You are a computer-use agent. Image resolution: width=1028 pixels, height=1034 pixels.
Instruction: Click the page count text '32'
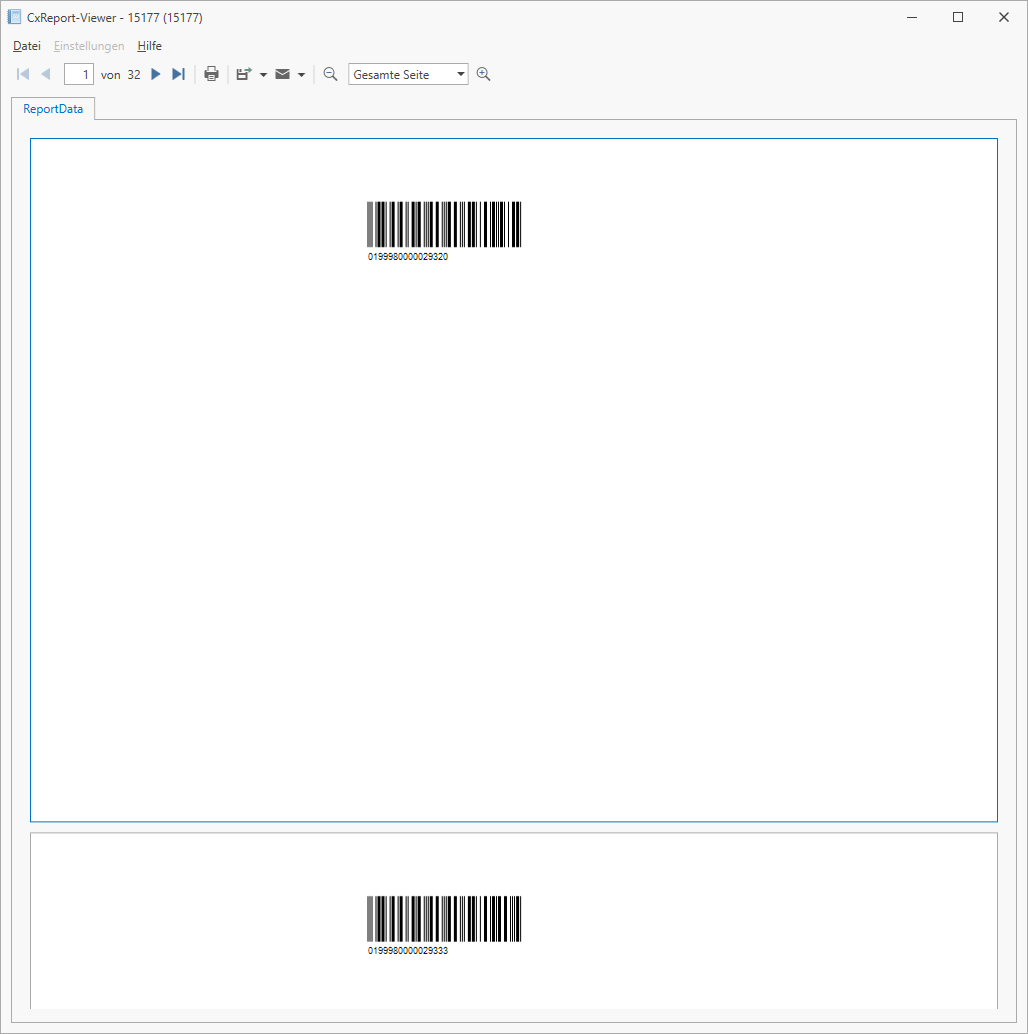point(134,75)
